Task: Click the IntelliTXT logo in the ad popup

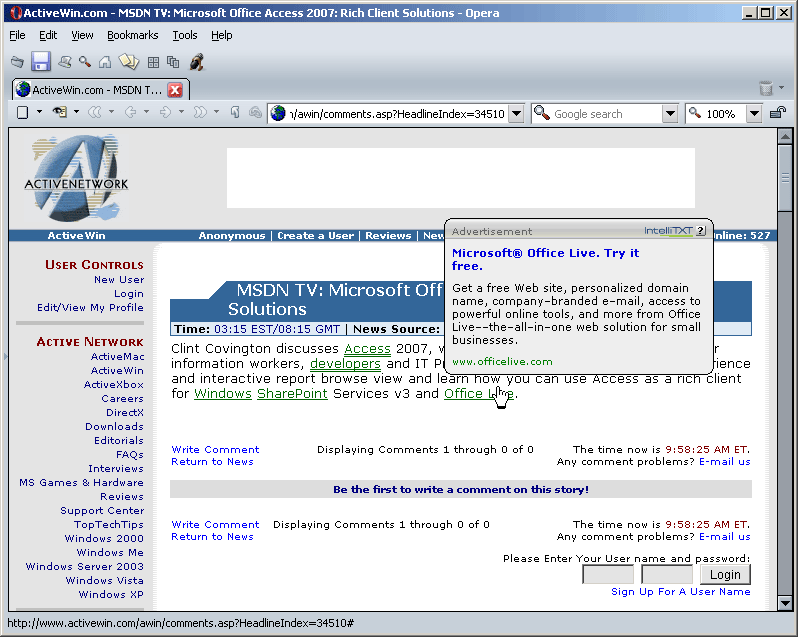Action: pyautogui.click(x=668, y=230)
